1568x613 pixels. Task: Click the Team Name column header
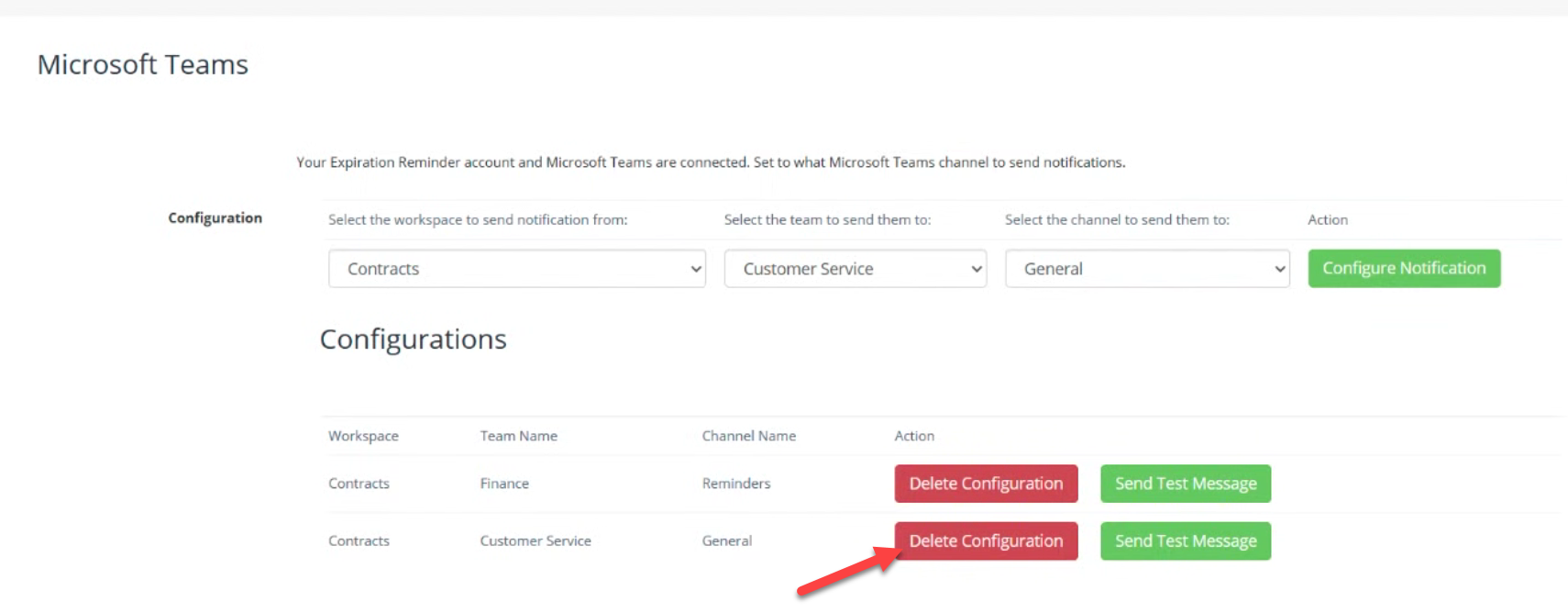[x=519, y=436]
